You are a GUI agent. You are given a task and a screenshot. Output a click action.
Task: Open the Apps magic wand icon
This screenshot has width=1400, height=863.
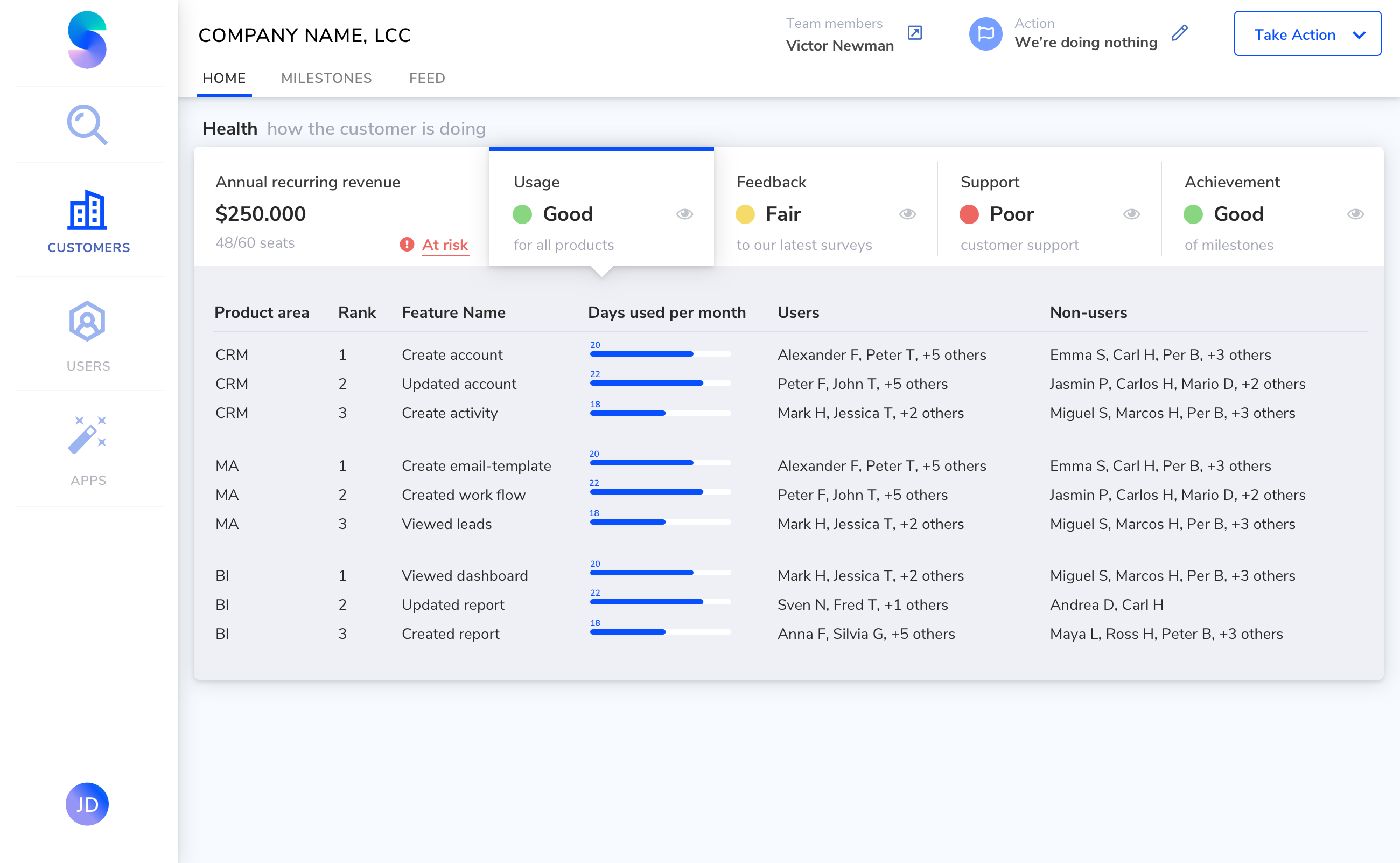tap(87, 435)
